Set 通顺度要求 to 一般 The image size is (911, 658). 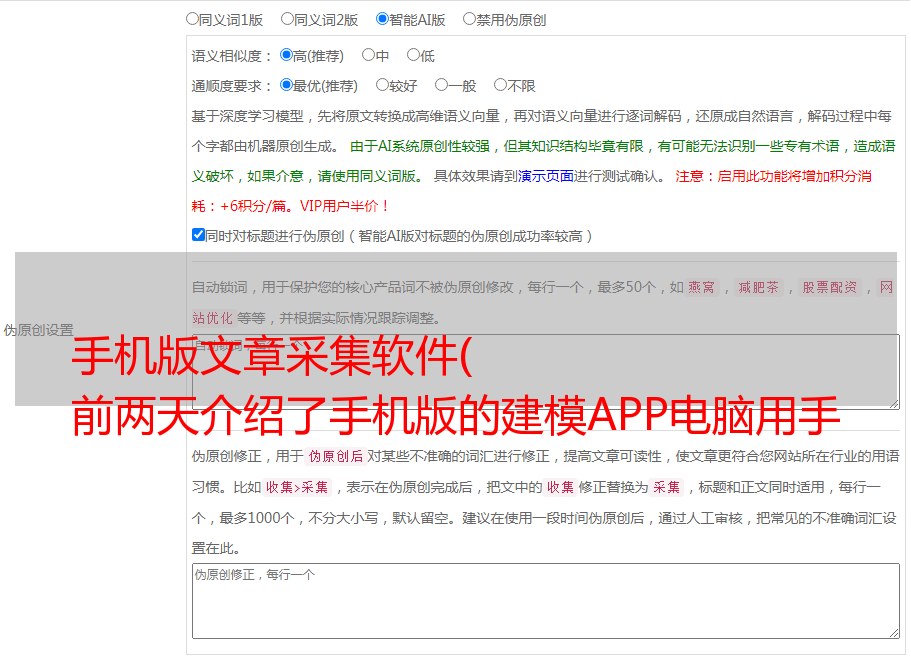click(x=442, y=85)
